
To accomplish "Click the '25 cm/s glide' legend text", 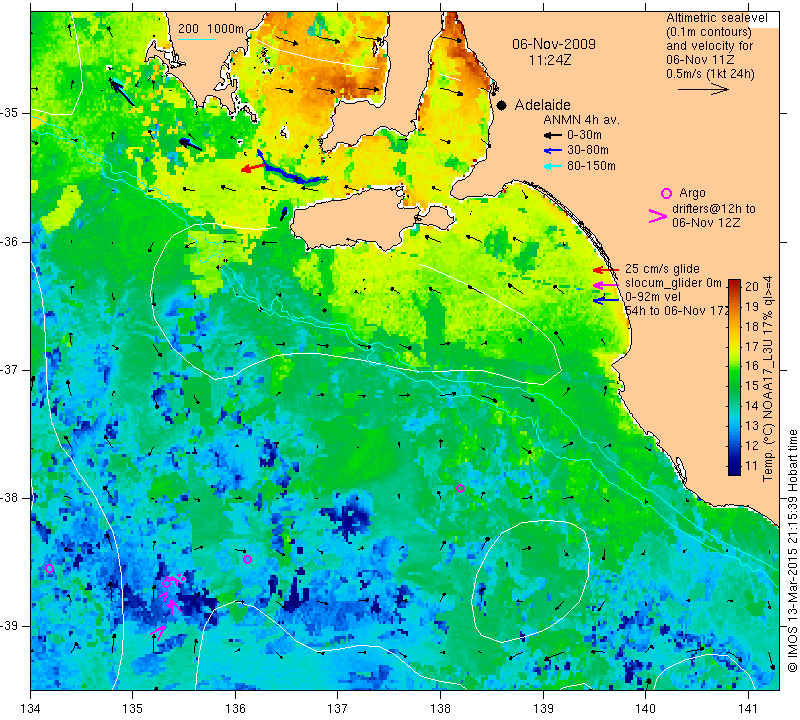I will [x=662, y=269].
